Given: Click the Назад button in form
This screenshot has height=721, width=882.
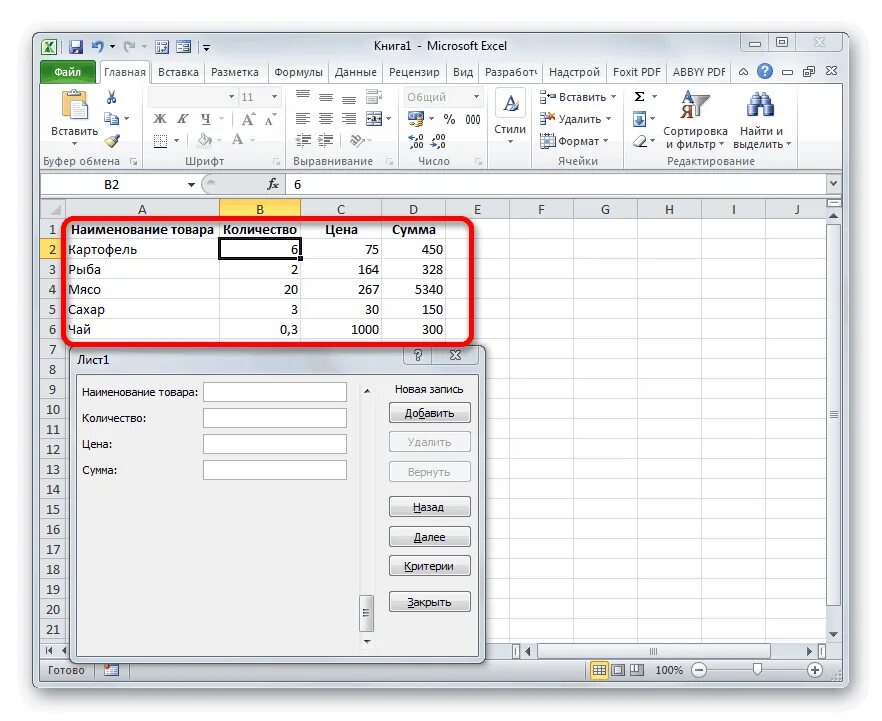Looking at the screenshot, I should click(430, 507).
